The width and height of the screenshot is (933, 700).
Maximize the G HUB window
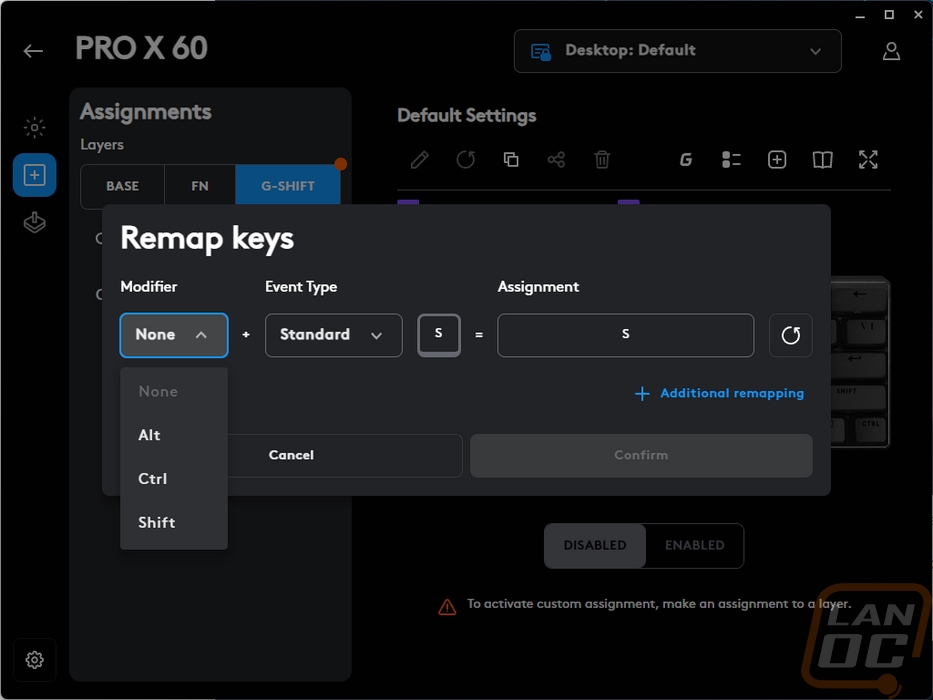pos(889,15)
